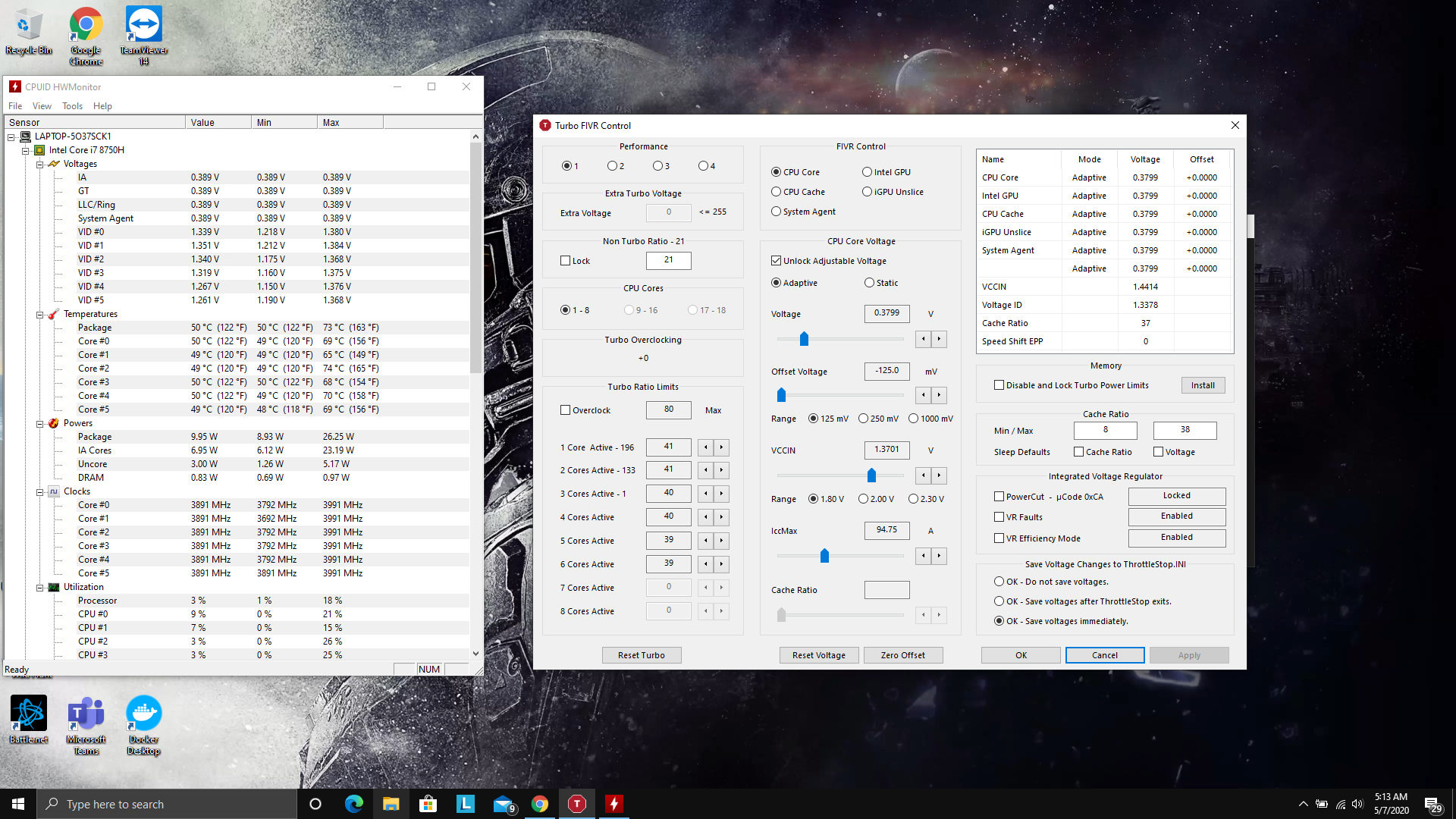
Task: Open the Microsoft Store taskbar icon
Action: 428,804
